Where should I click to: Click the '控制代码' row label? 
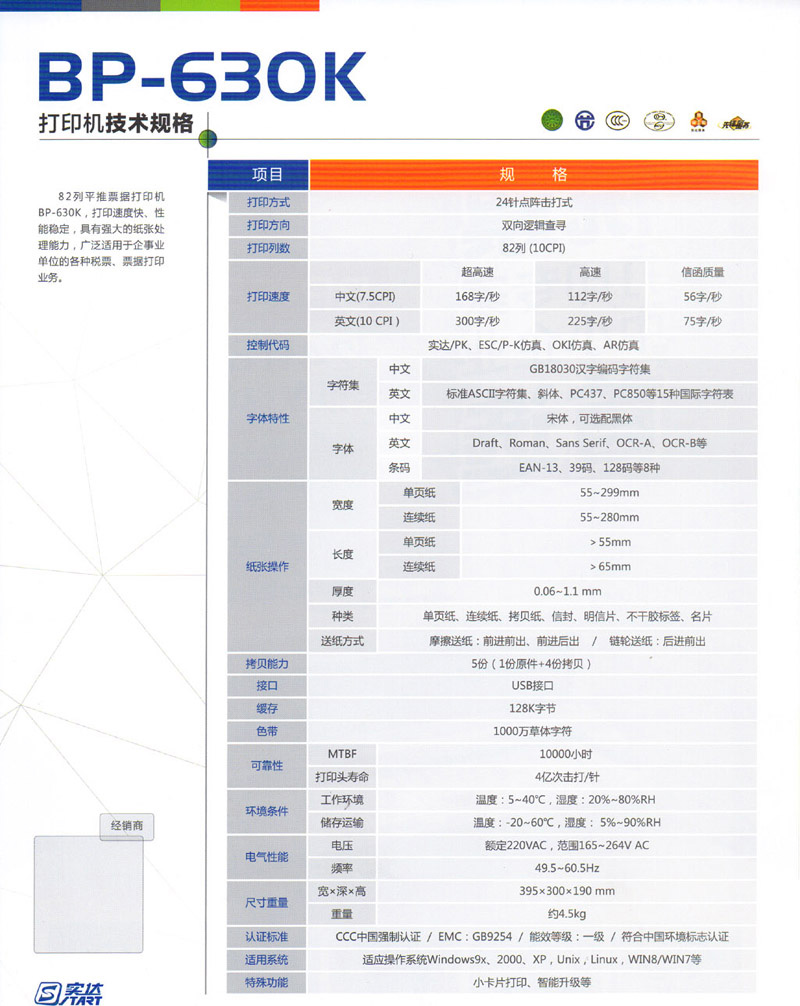pos(268,345)
